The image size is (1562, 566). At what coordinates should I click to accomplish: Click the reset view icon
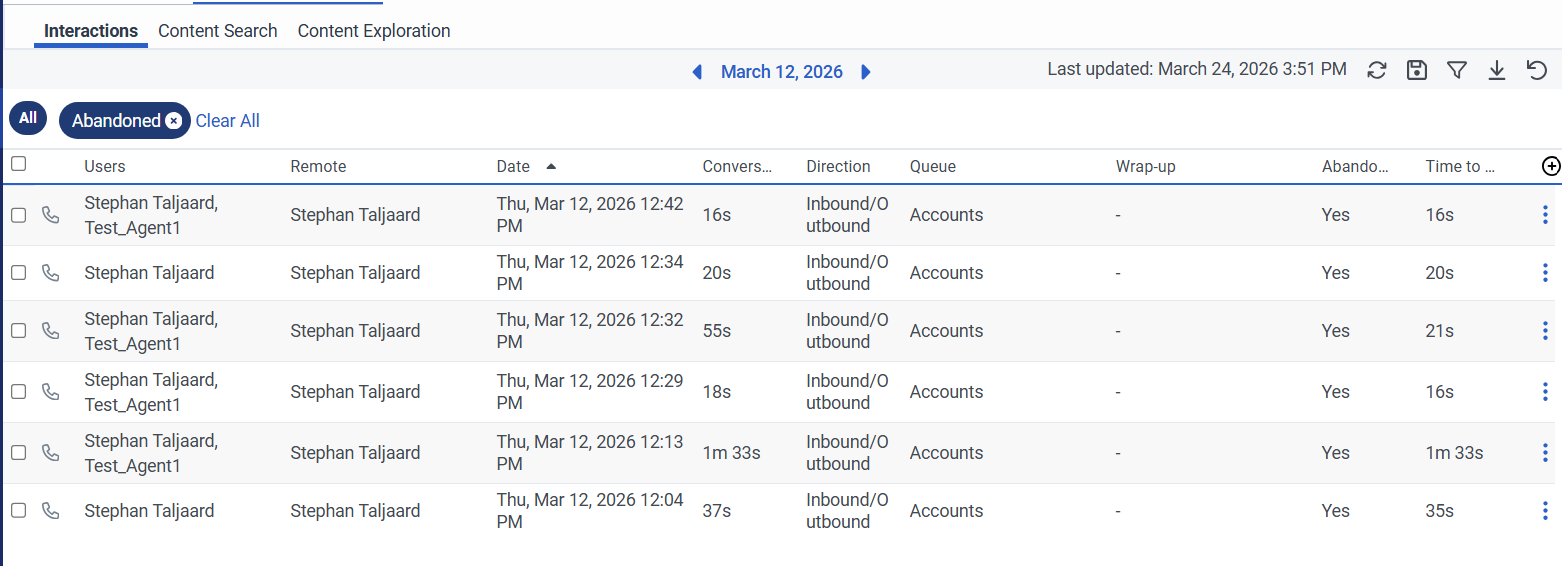coord(1537,70)
